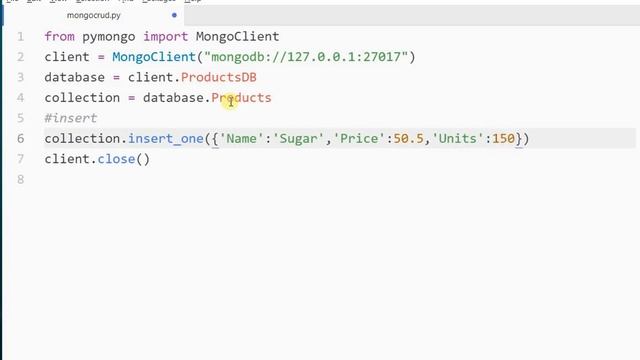Click line number 5 in the gutter
This screenshot has width=640, height=360.
coord(20,118)
